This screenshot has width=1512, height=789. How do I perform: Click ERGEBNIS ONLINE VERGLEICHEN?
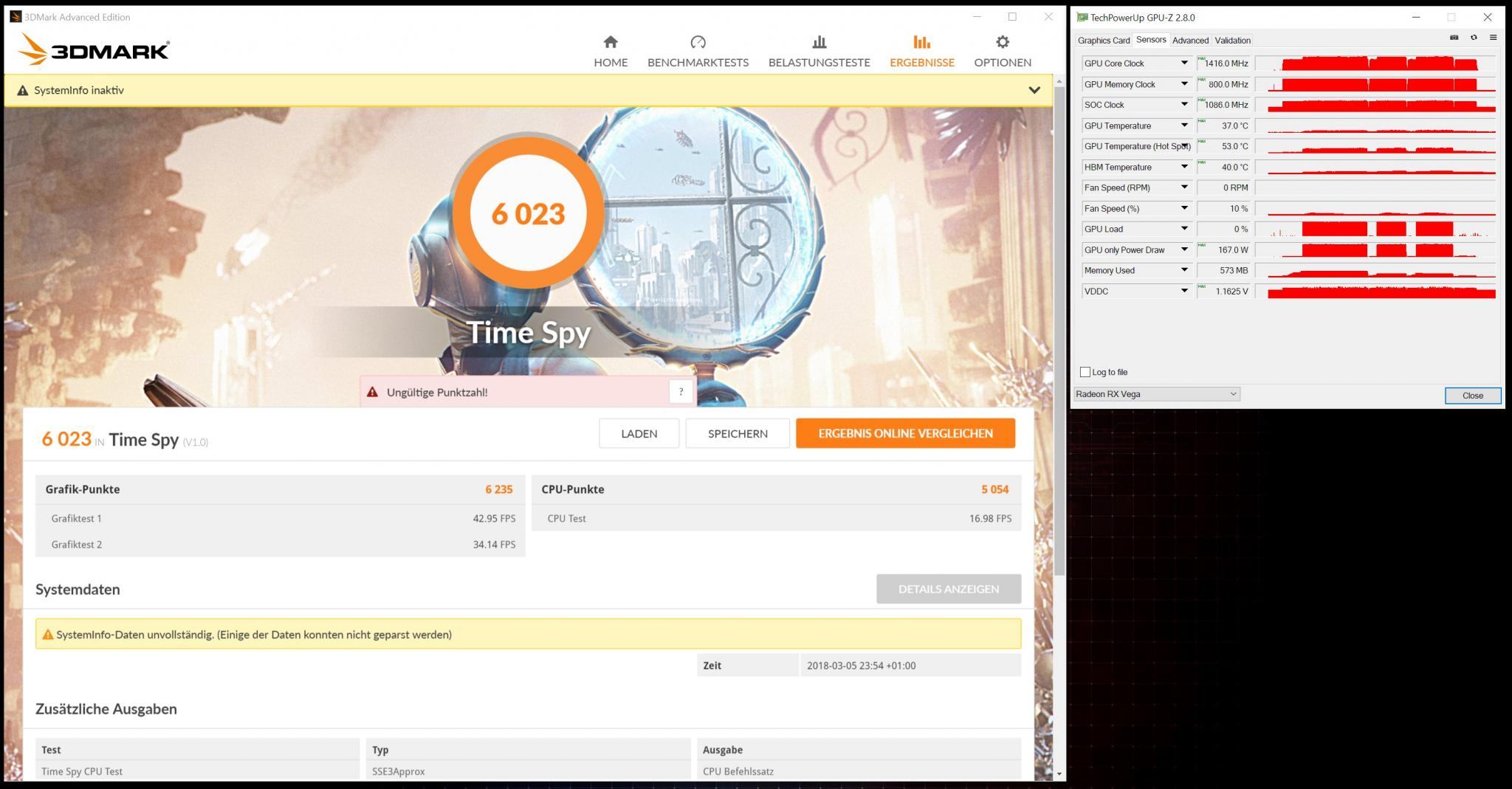(905, 433)
